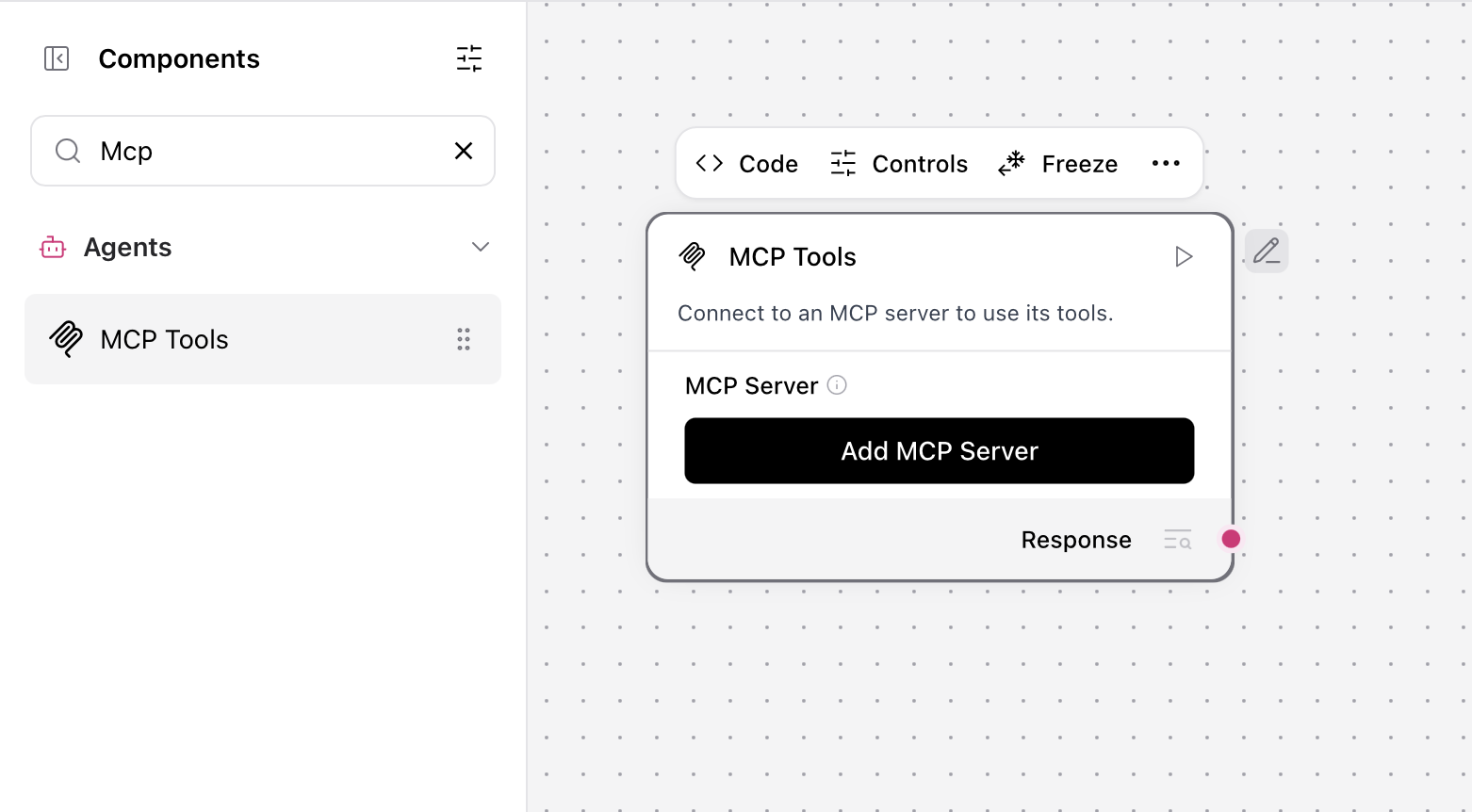Open the node's more options menu
The width and height of the screenshot is (1472, 812).
point(1166,163)
